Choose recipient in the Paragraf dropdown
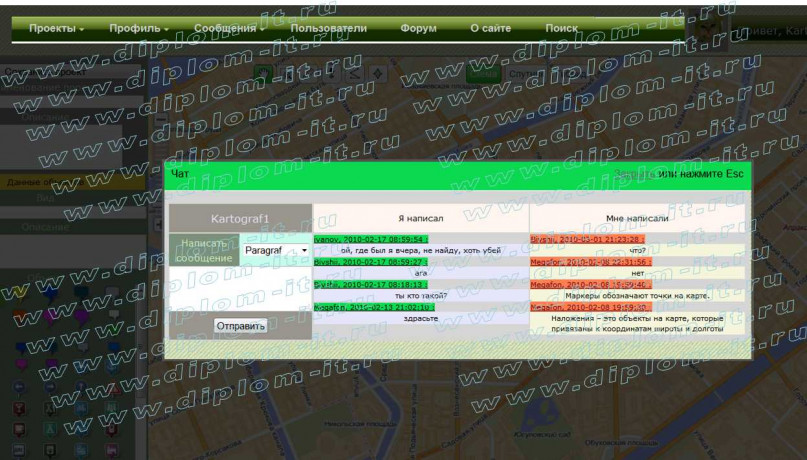This screenshot has width=807, height=460. click(x=276, y=250)
